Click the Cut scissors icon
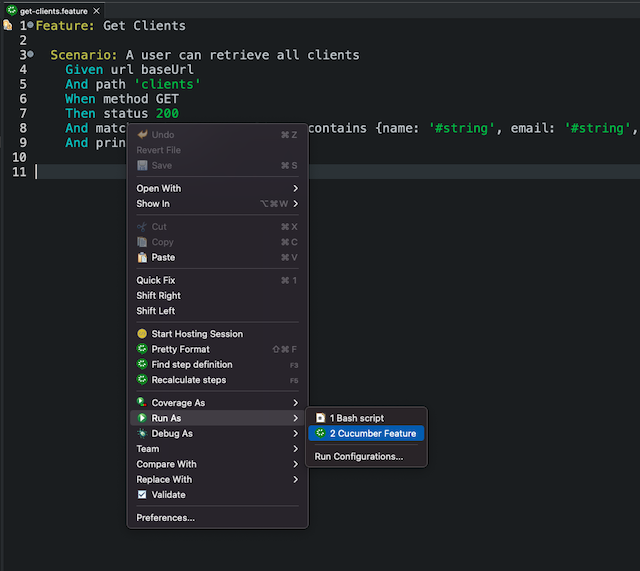The image size is (640, 571). (142, 227)
